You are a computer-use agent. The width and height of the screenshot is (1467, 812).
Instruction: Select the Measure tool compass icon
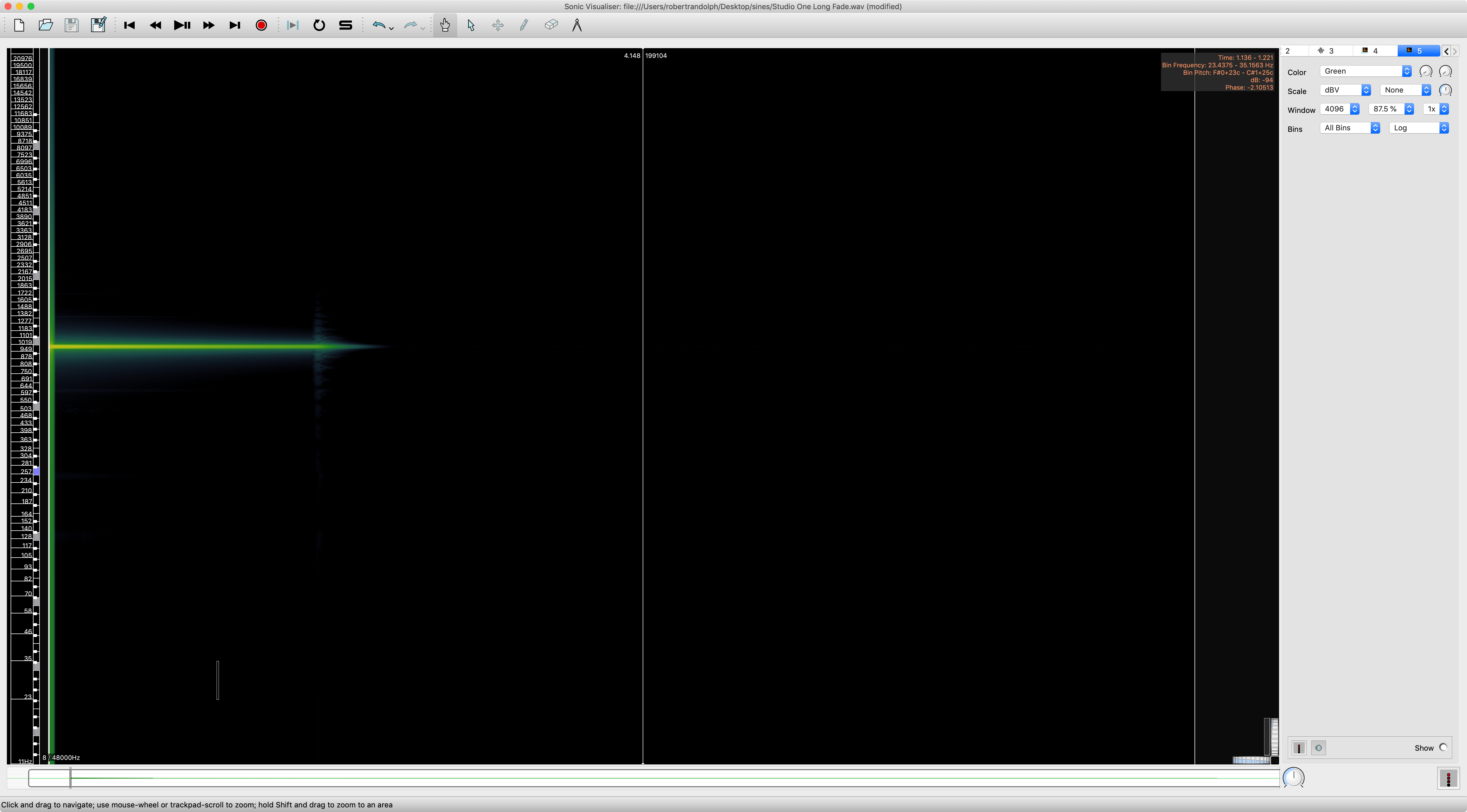[577, 26]
